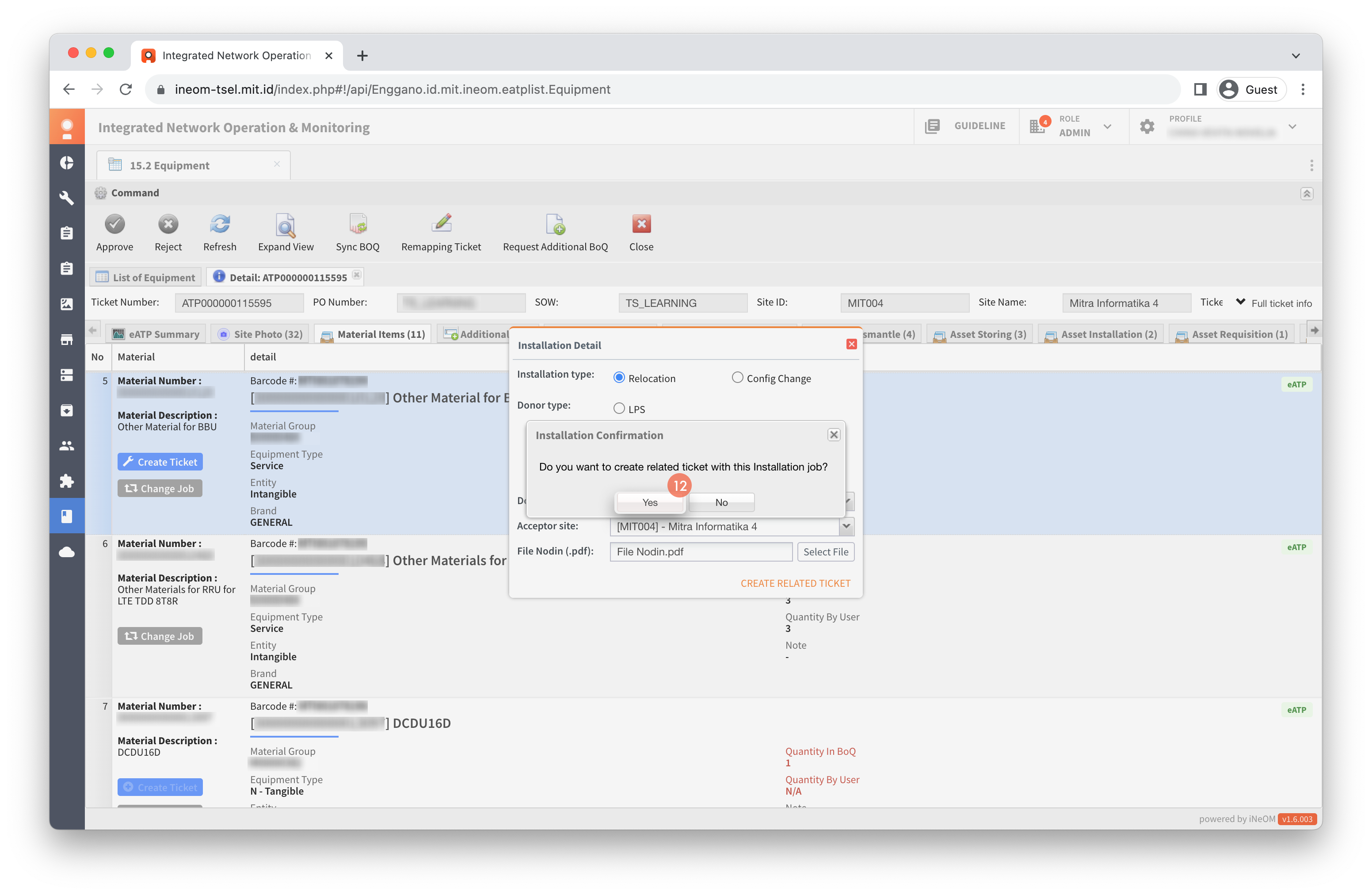The image size is (1372, 895).
Task: Switch to Asset Installation (2) tab
Action: [x=1101, y=334]
